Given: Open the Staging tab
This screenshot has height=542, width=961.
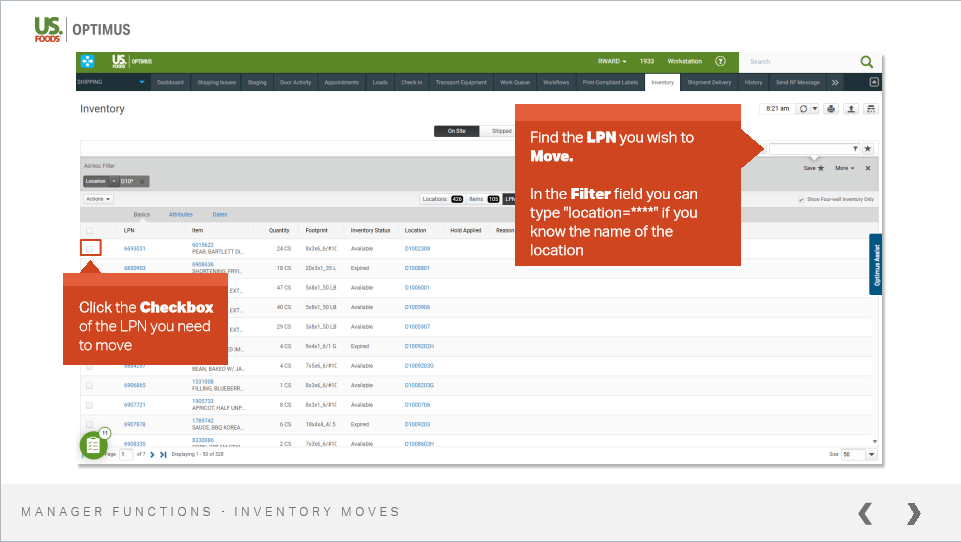Looking at the screenshot, I should (x=257, y=82).
